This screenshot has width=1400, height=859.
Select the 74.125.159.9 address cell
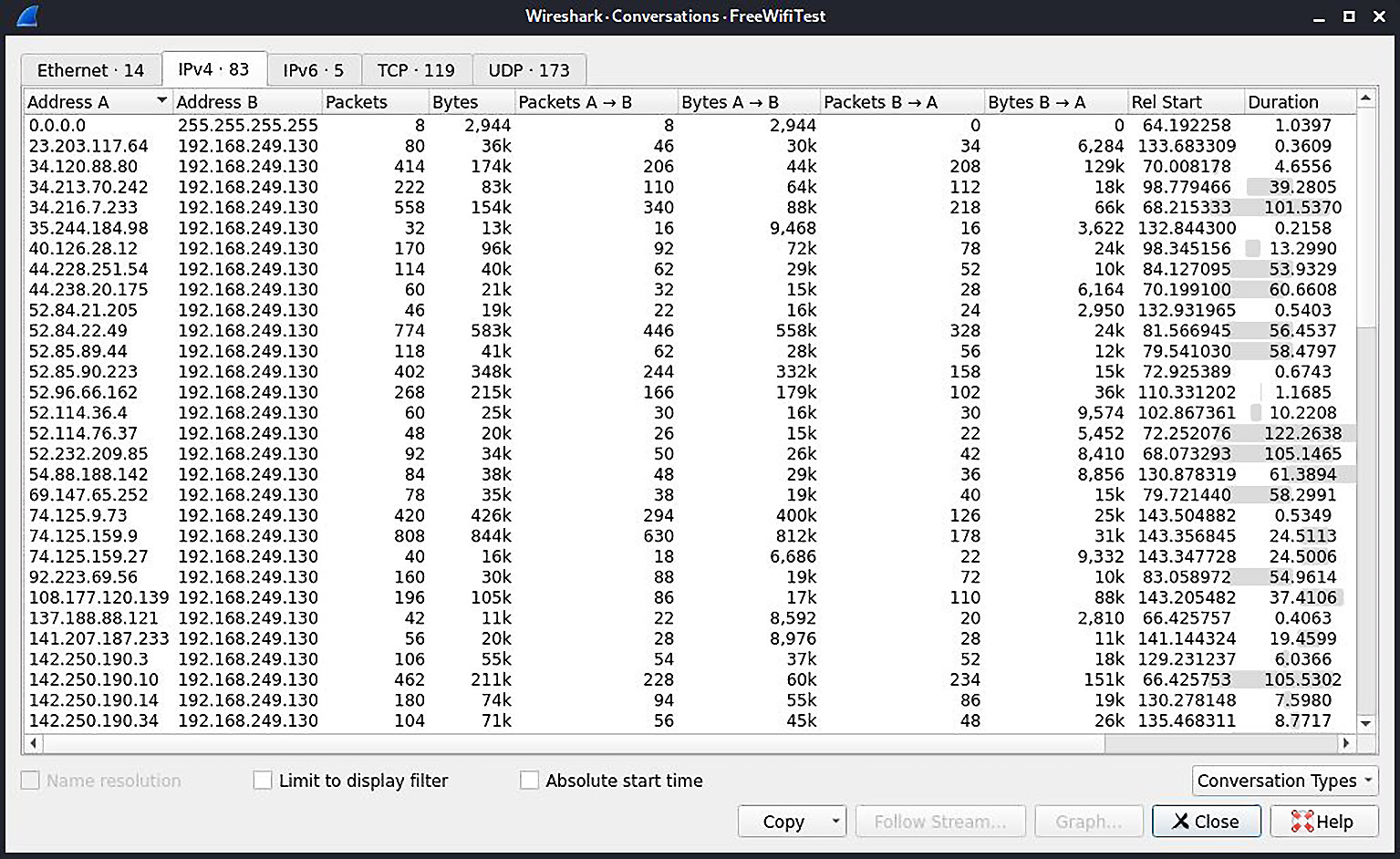(x=83, y=536)
